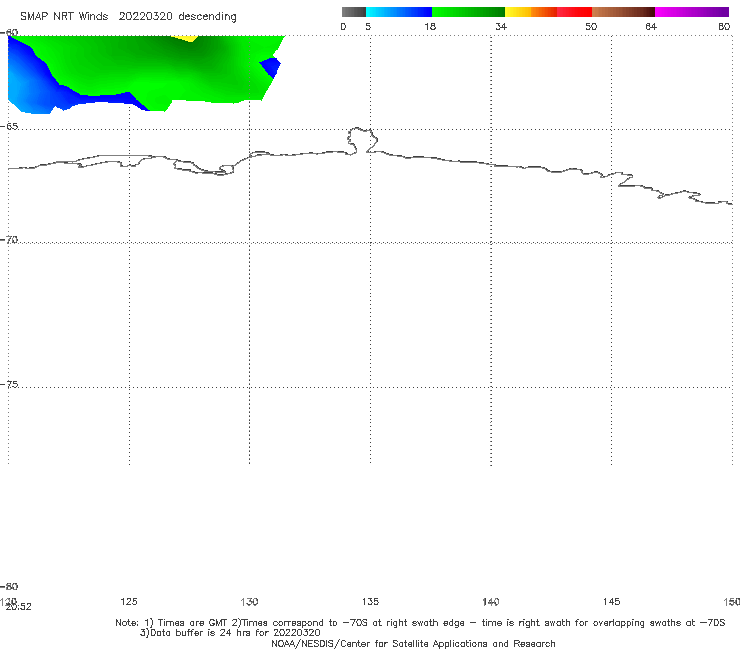
Task: Click the note line 'Times are GMT'
Action: pyautogui.click(x=193, y=623)
